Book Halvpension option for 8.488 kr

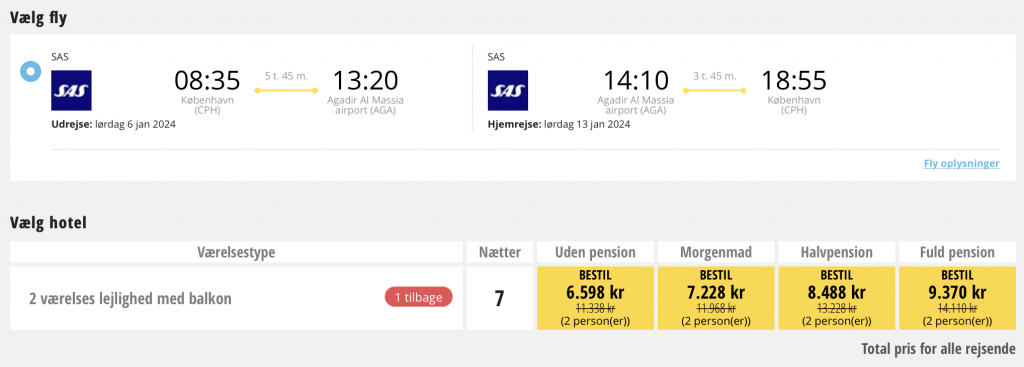tap(837, 298)
